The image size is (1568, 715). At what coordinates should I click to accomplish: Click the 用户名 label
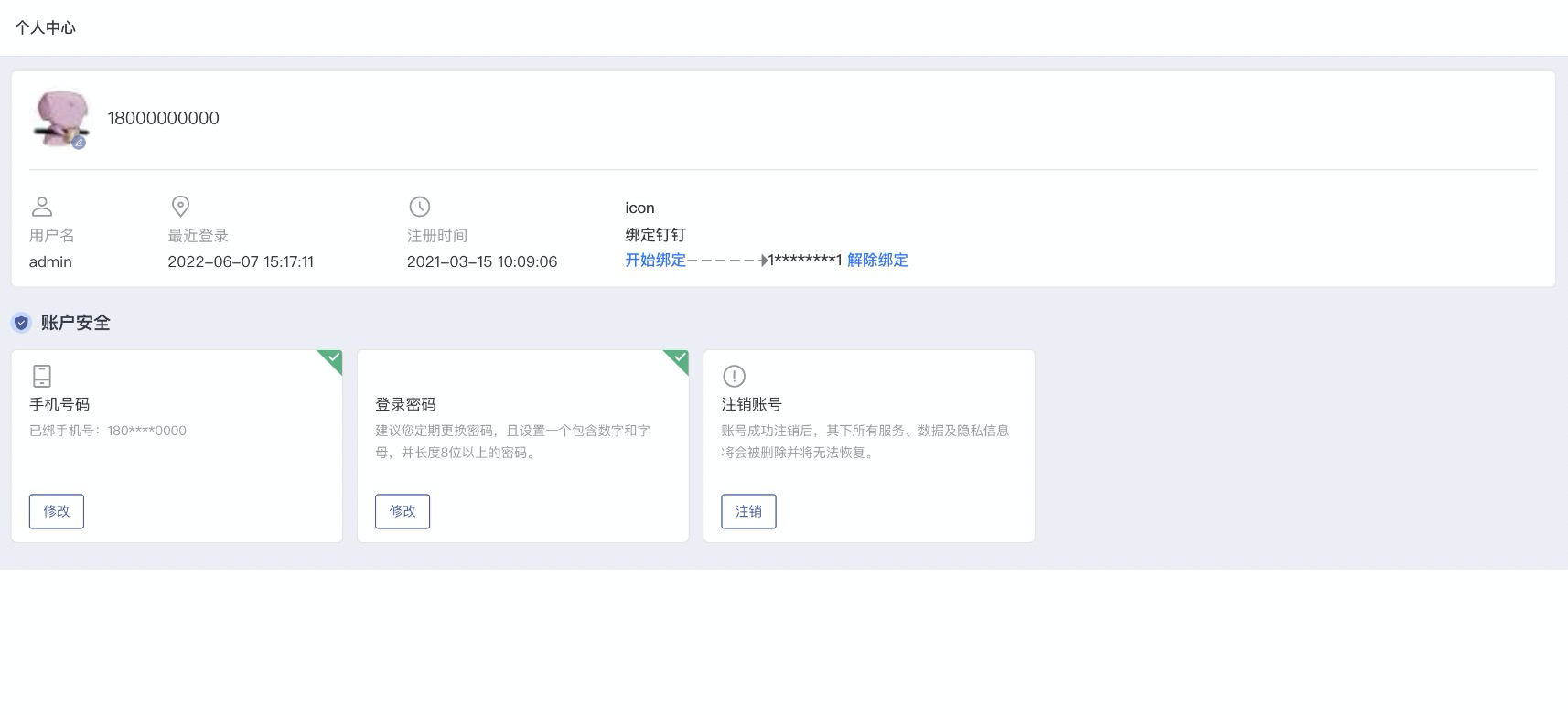pos(52,236)
